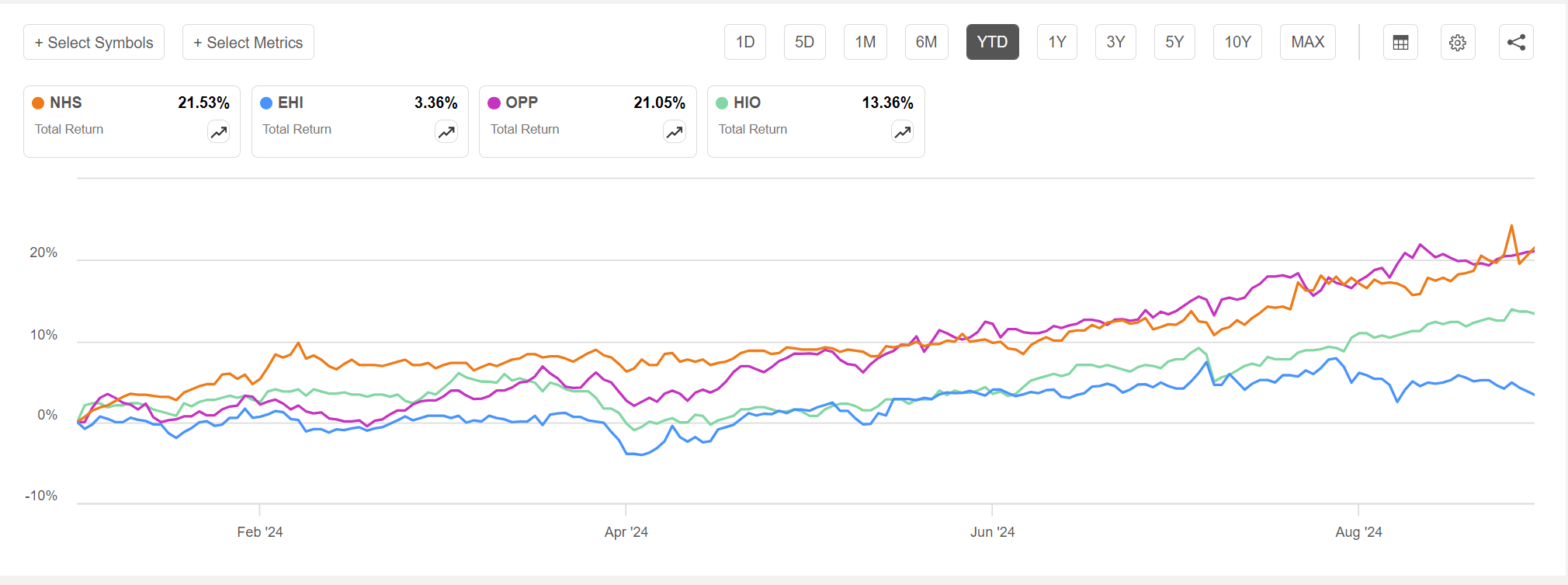Viewport: 1568px width, 585px height.
Task: Click EHI trend chart icon
Action: [x=446, y=133]
